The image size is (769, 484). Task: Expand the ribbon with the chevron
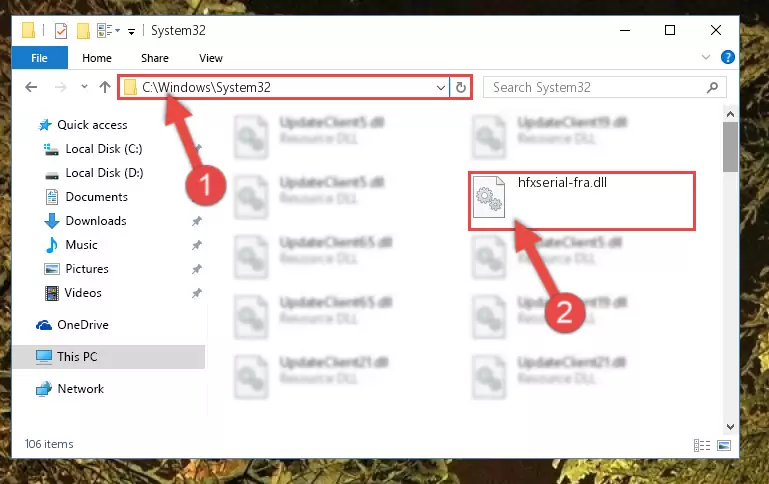(706, 57)
